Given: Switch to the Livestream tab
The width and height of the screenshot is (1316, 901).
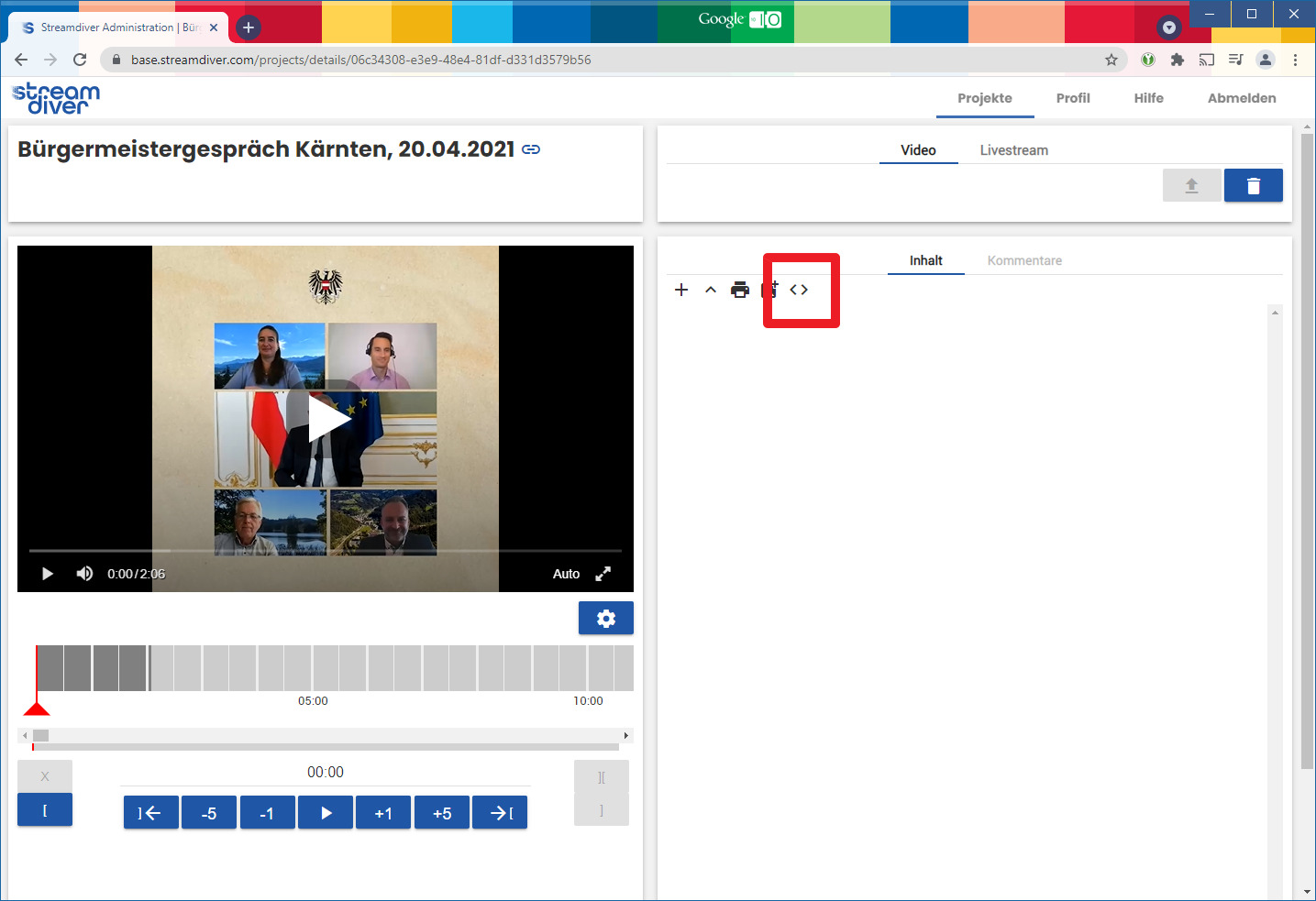Looking at the screenshot, I should pyautogui.click(x=1013, y=150).
